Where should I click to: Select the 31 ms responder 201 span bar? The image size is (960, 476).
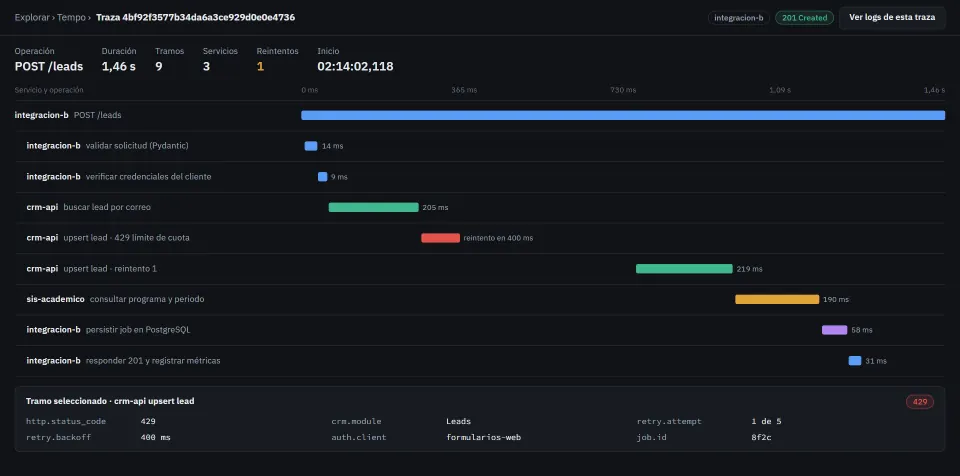(x=855, y=360)
